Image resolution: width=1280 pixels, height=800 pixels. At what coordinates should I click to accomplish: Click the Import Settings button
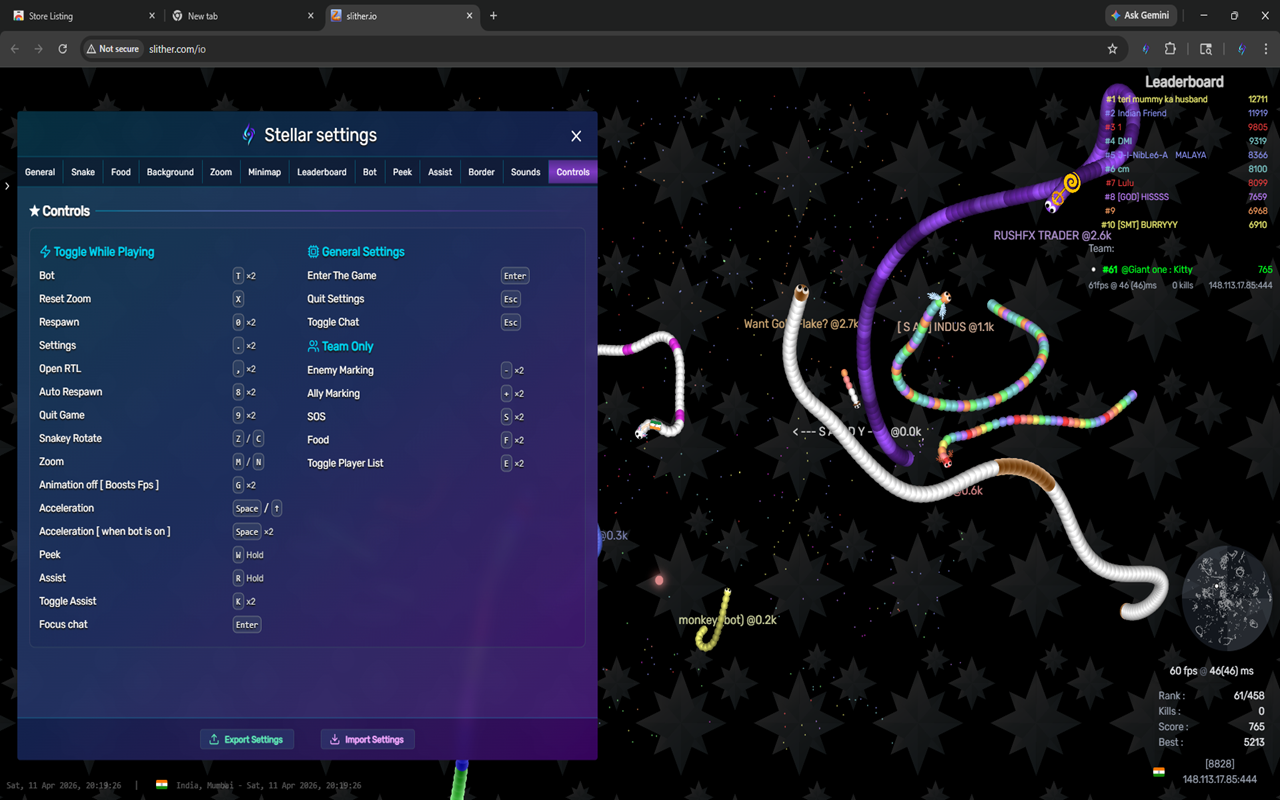[x=368, y=740]
